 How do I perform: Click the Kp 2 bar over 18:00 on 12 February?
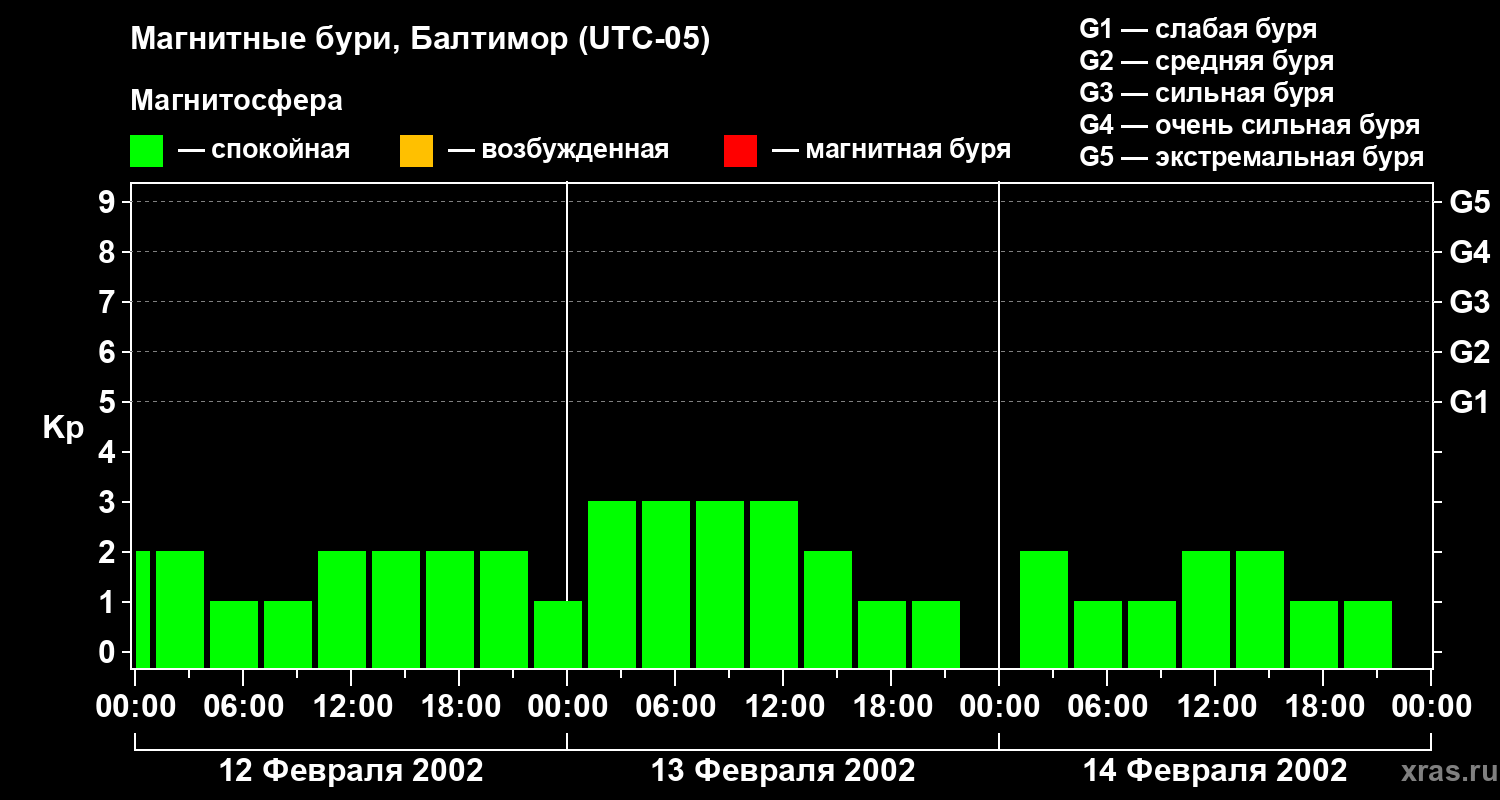point(450,609)
